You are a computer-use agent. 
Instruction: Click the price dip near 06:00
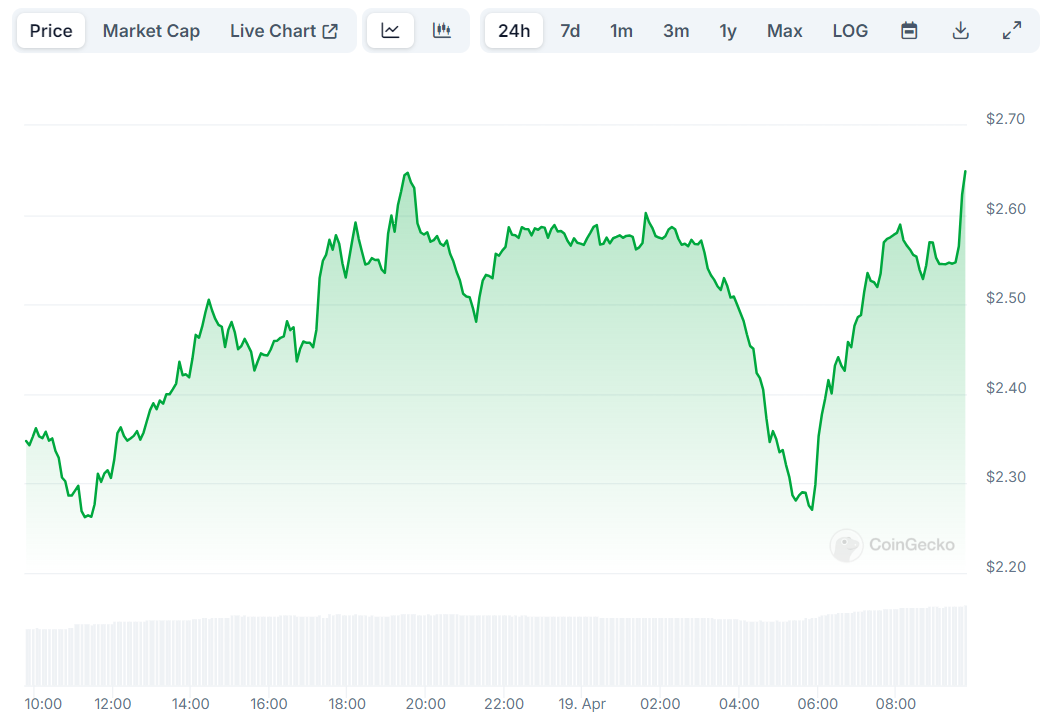pyautogui.click(x=811, y=509)
